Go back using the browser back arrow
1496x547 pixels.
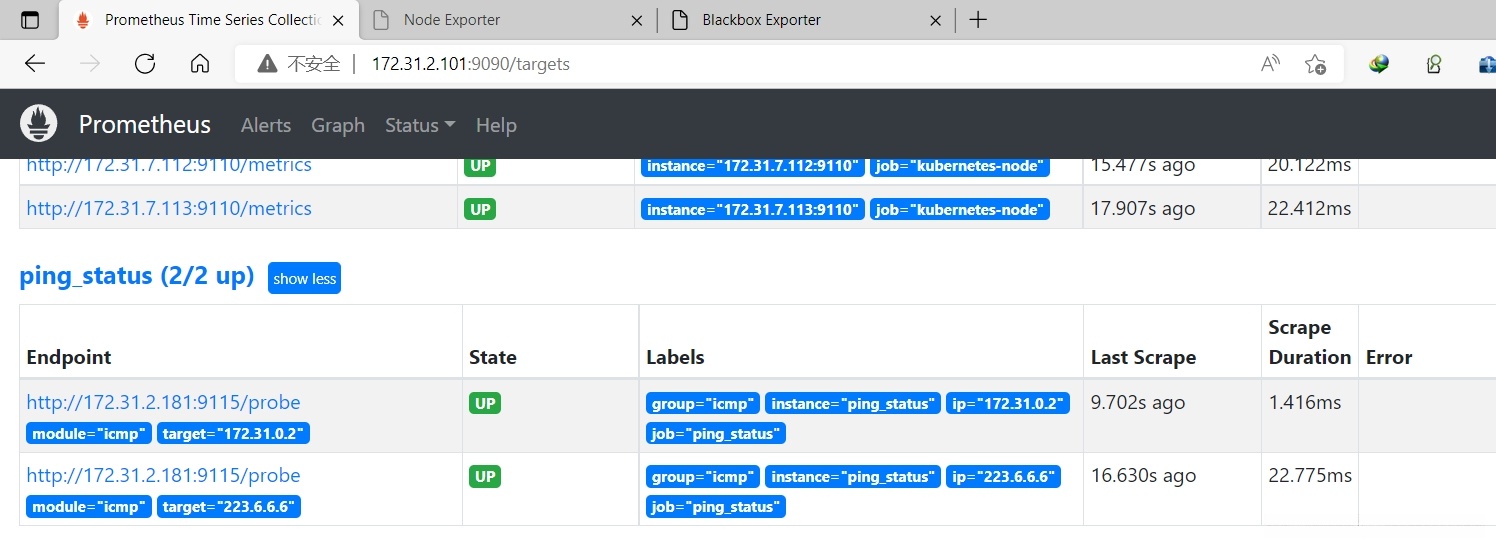click(35, 64)
